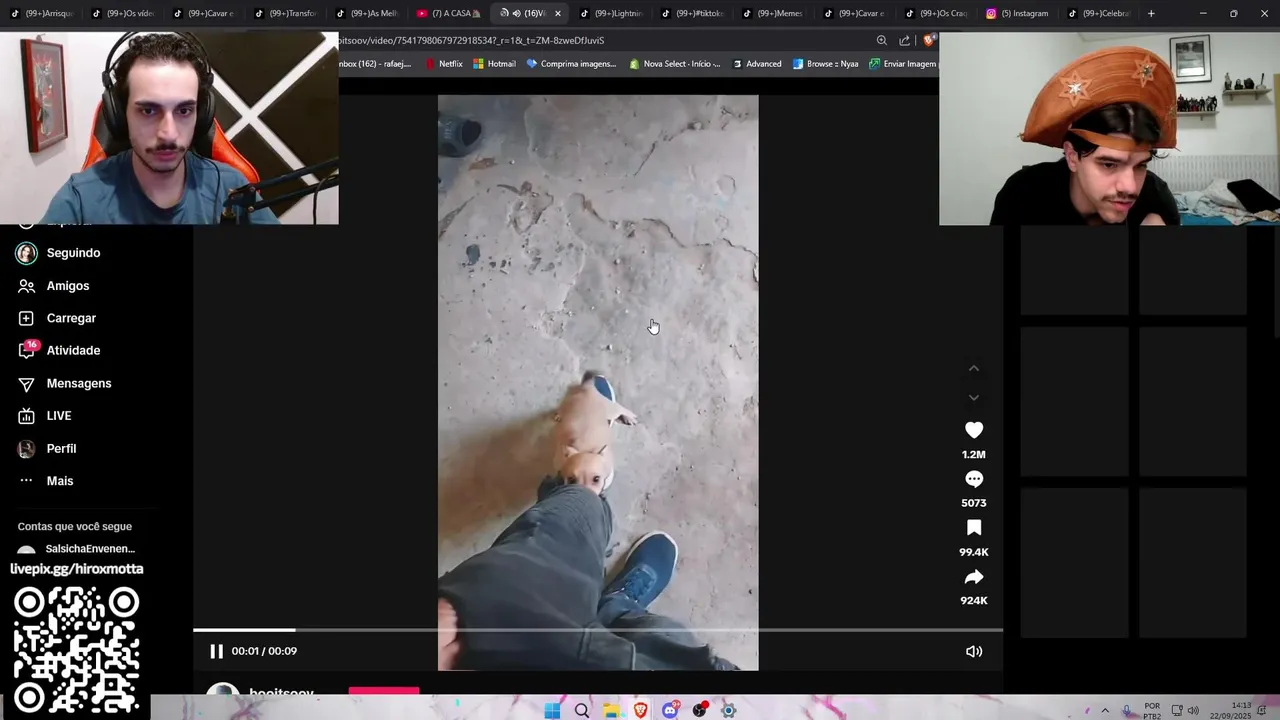Open the Brave shields lion icon
The width and height of the screenshot is (1280, 720).
coord(929,41)
